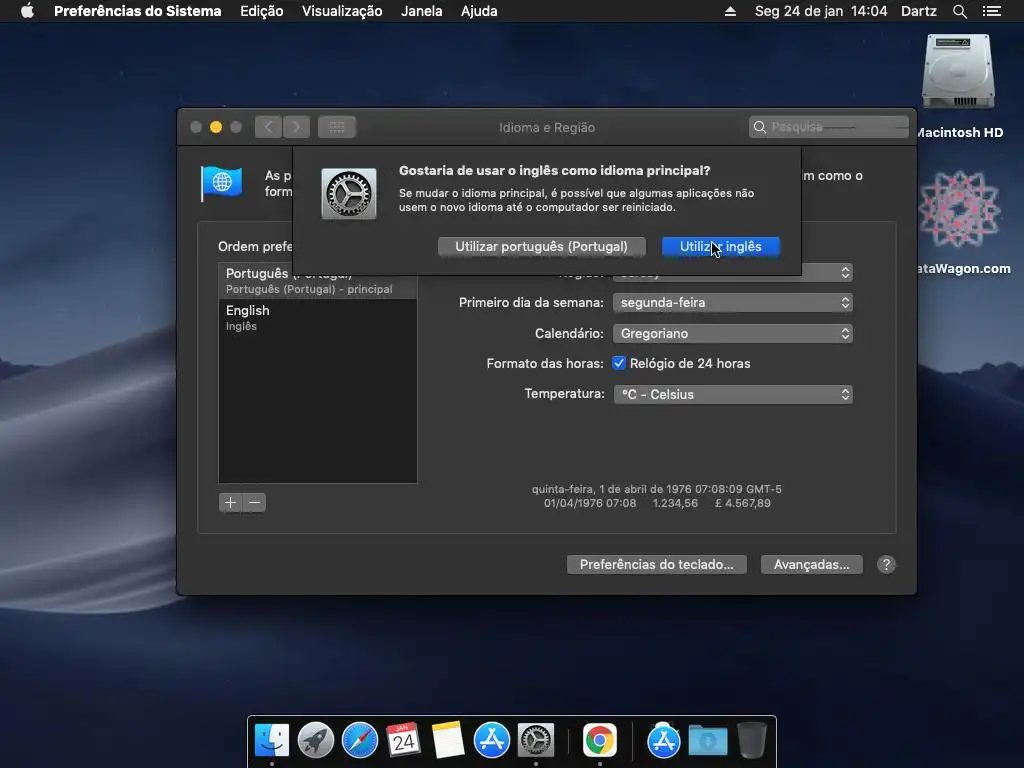Screen dimensions: 1024x768
Task: Click the forward arrow in preferences toolbar
Action: pos(296,127)
